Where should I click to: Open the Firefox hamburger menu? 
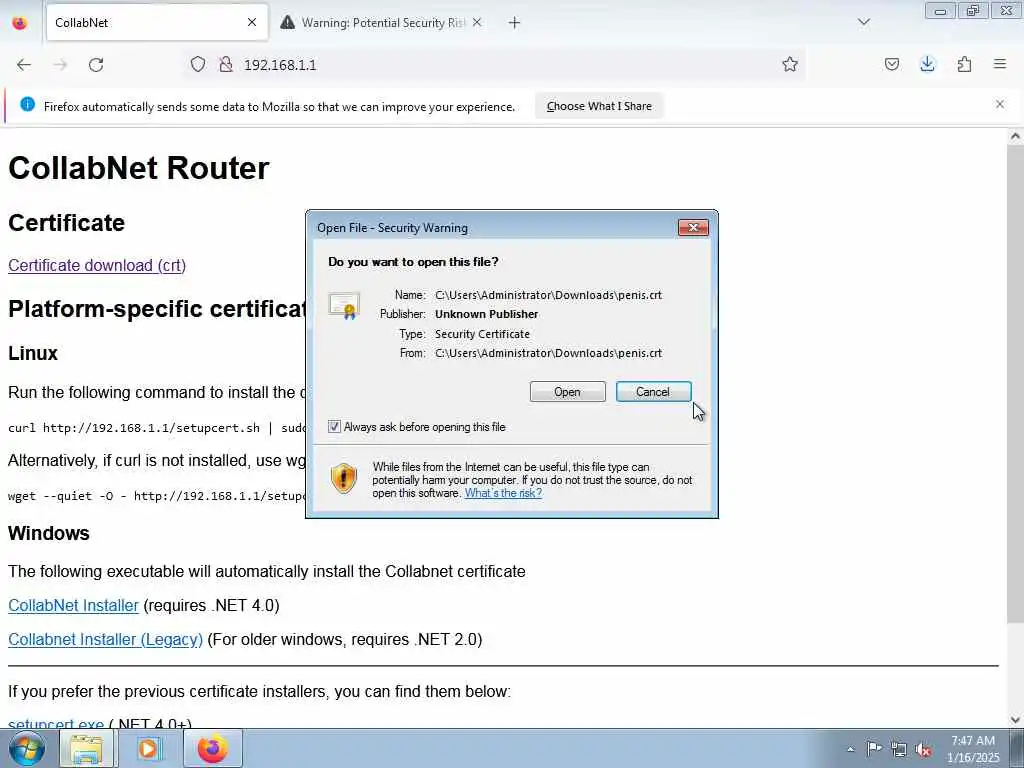click(999, 64)
